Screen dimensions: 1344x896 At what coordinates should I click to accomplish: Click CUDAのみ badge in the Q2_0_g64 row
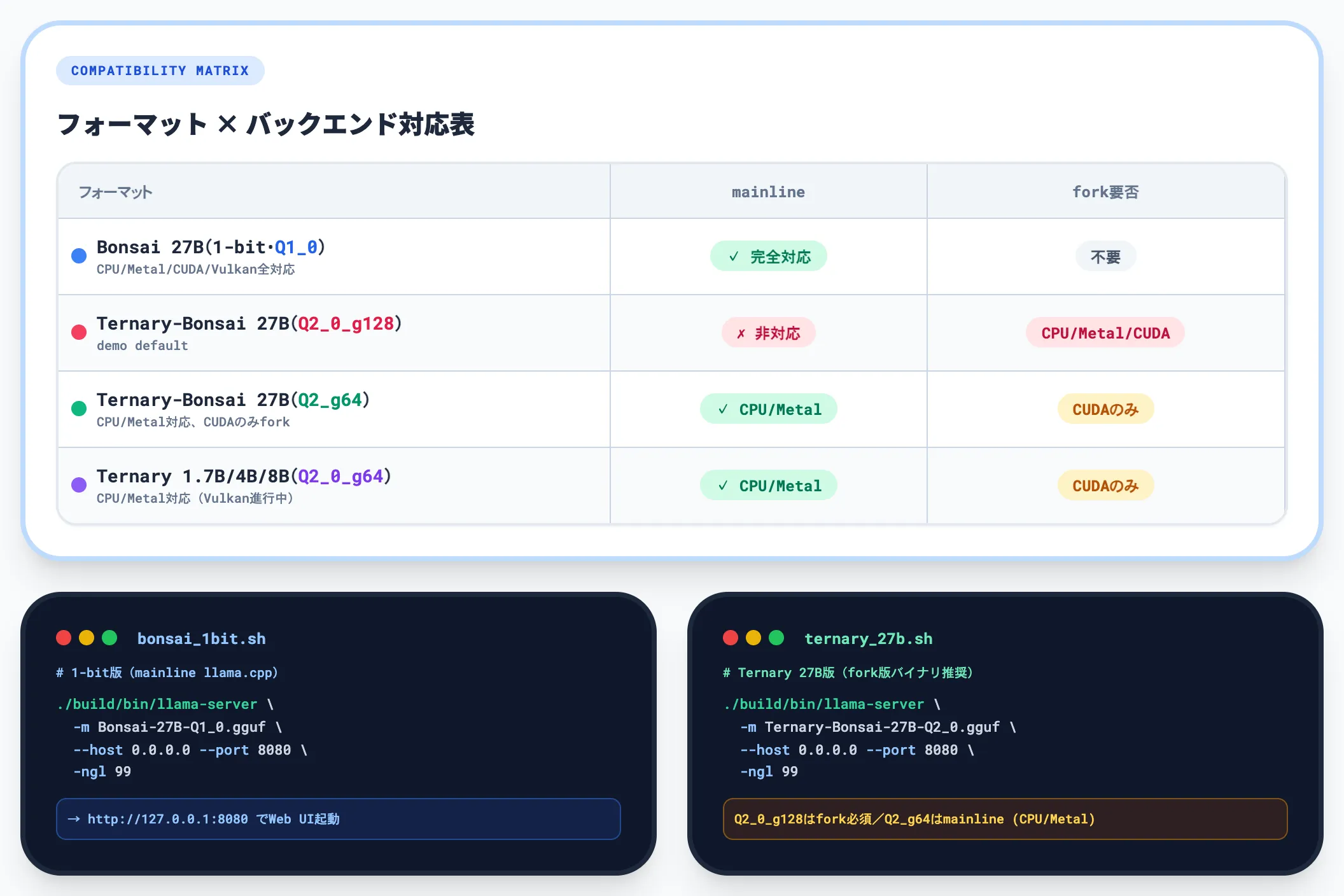click(1105, 486)
